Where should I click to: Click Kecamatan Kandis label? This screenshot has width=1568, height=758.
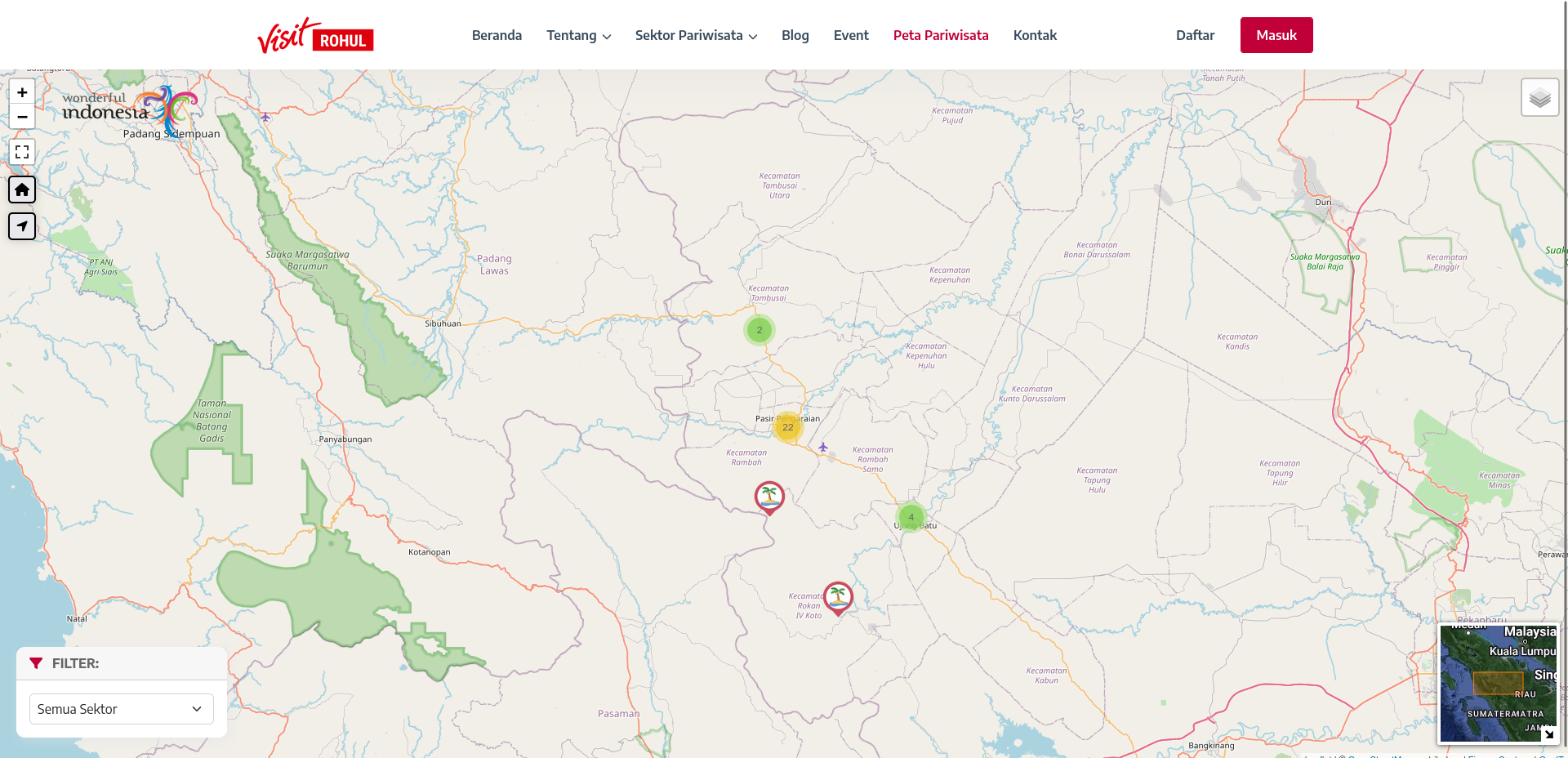pyautogui.click(x=1237, y=341)
